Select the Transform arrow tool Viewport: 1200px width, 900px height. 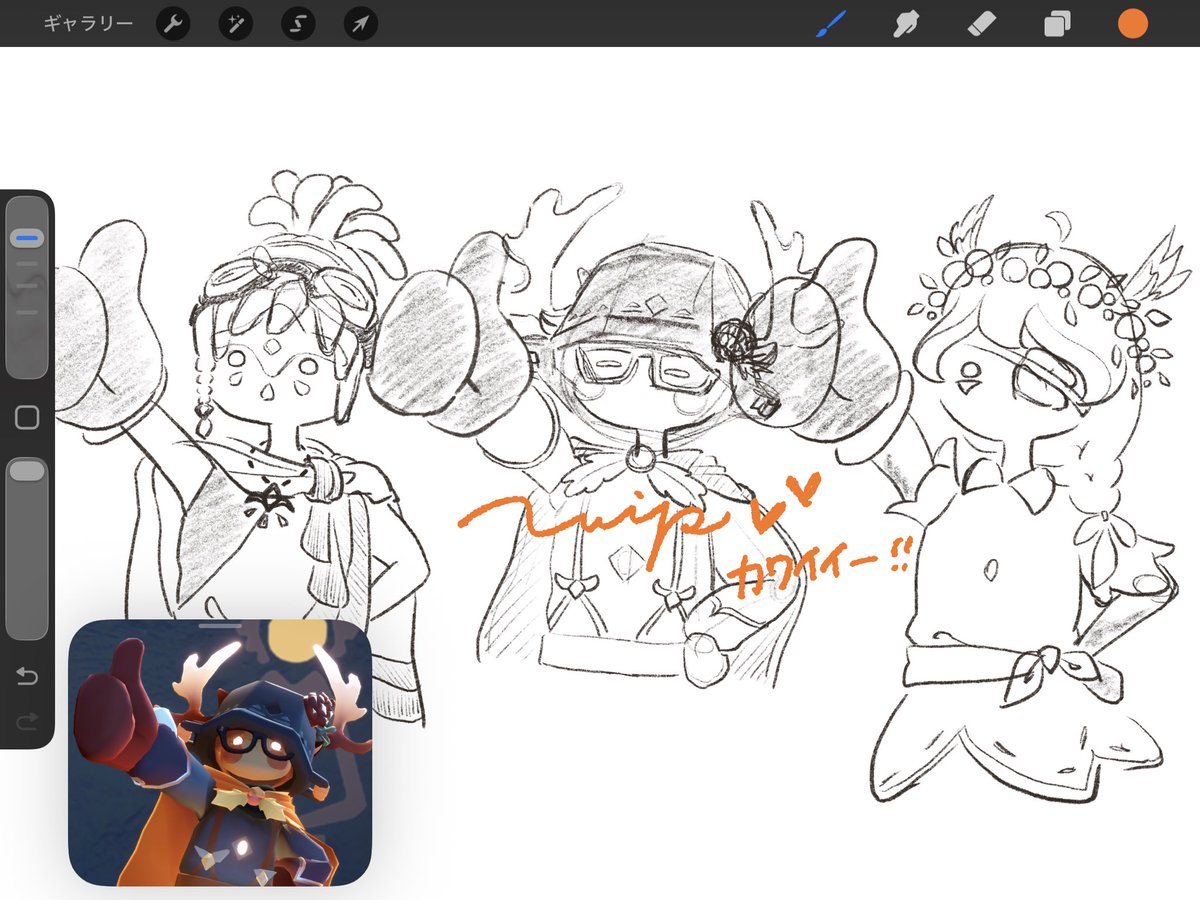(360, 23)
